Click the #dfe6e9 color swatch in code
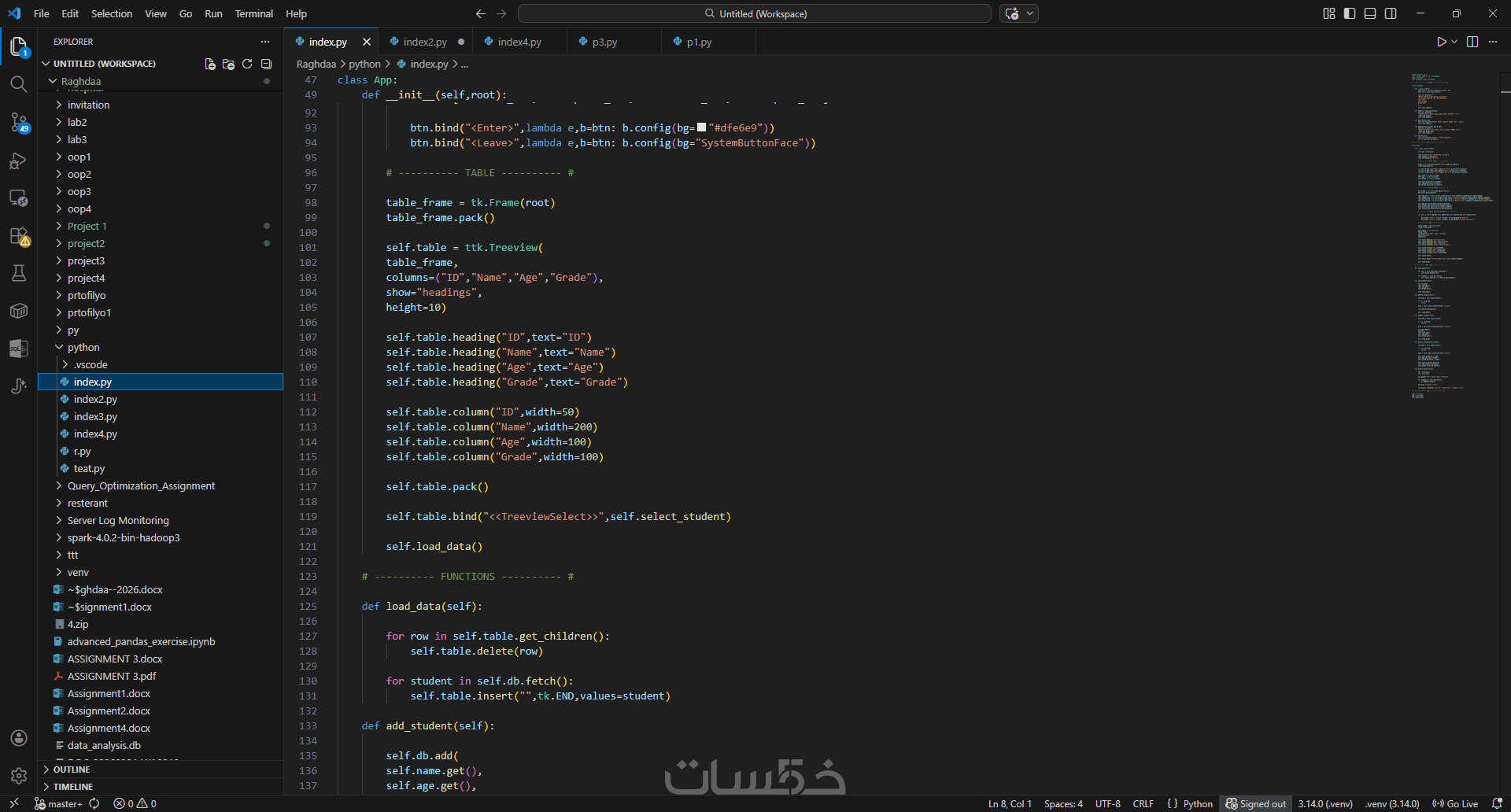Screen dimensions: 1511x812 tap(701, 127)
